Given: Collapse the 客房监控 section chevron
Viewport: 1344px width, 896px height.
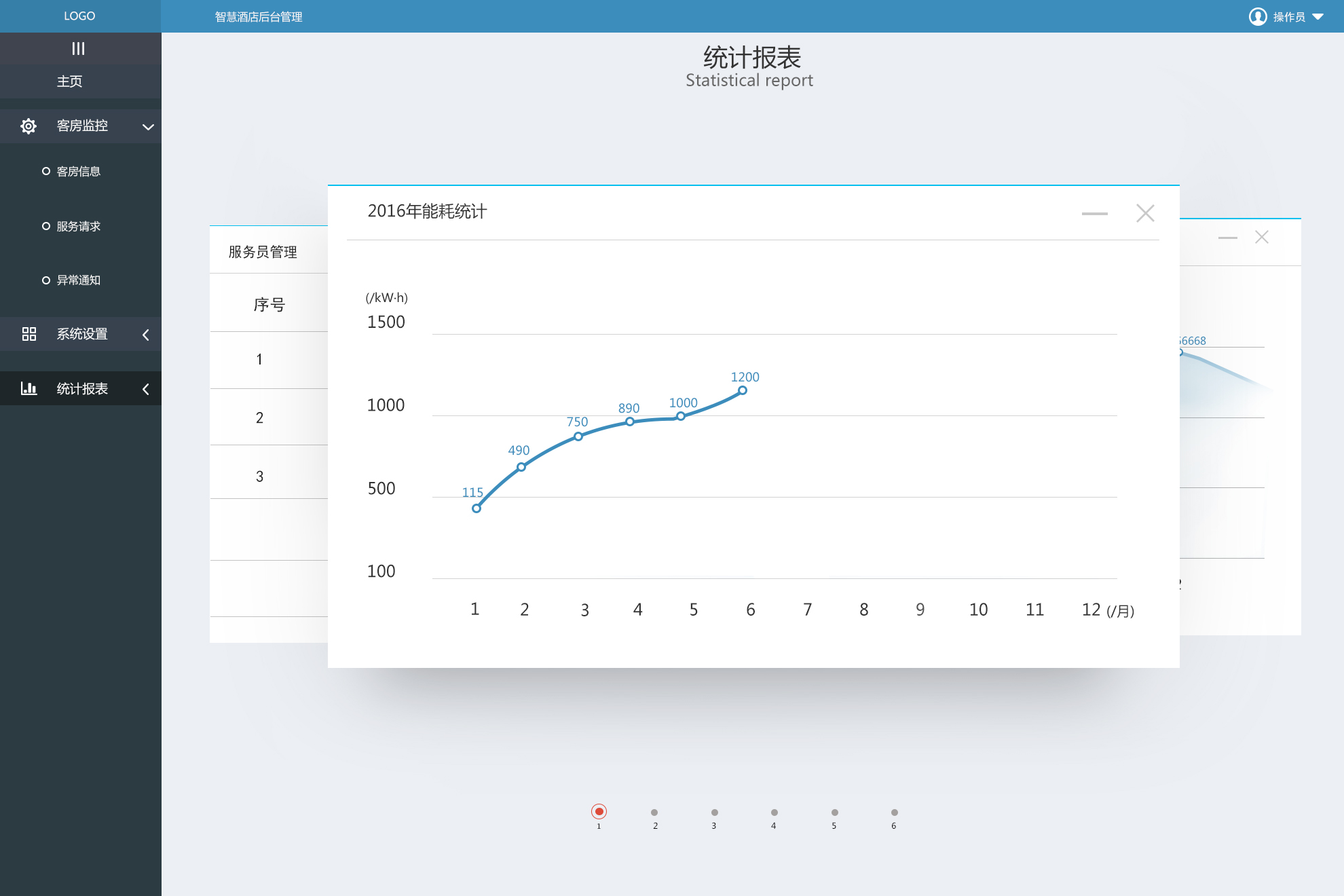Looking at the screenshot, I should coord(148,127).
